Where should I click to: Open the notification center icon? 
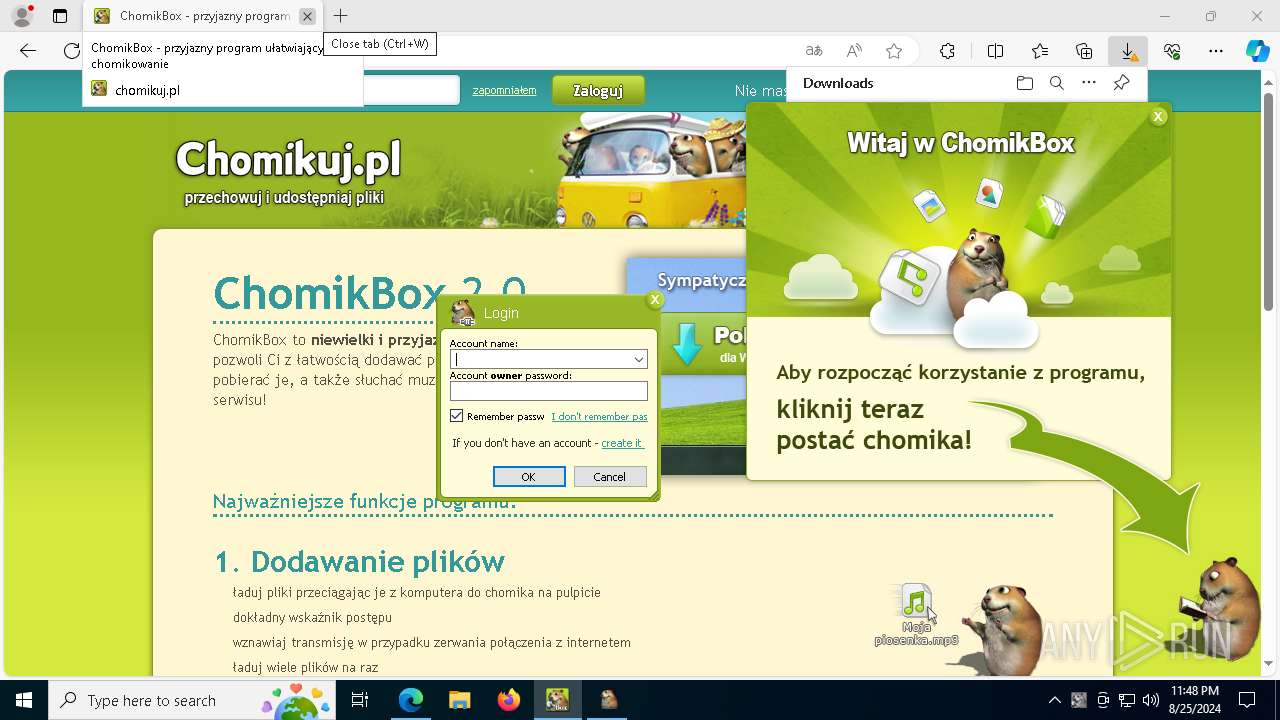1247,700
